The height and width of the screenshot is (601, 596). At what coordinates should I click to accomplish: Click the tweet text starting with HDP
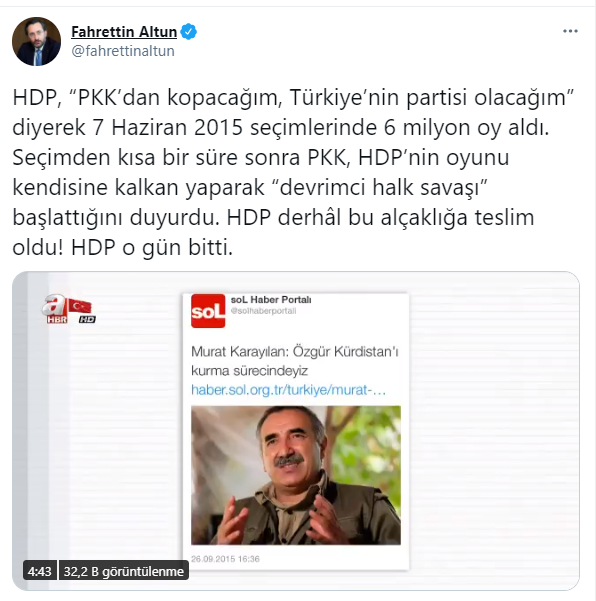(293, 172)
